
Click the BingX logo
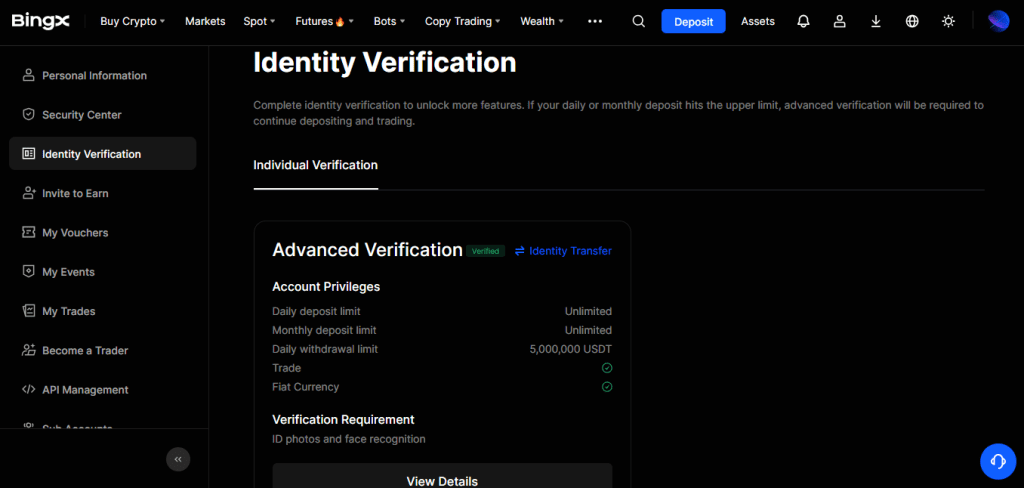[40, 21]
